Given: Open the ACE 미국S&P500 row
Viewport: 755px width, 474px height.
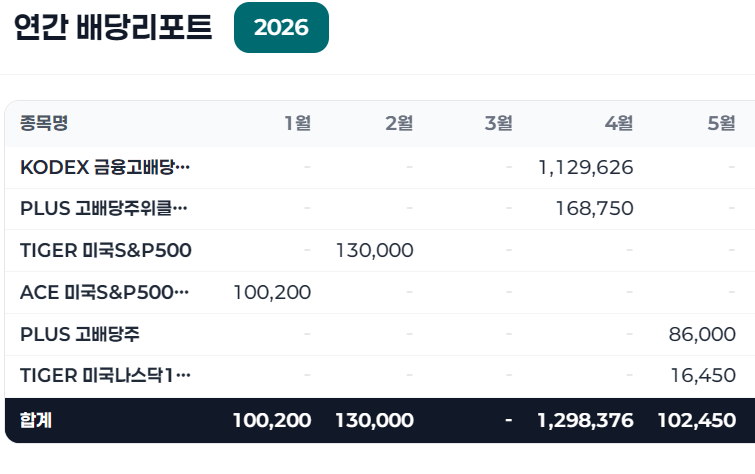Looking at the screenshot, I should point(380,292).
